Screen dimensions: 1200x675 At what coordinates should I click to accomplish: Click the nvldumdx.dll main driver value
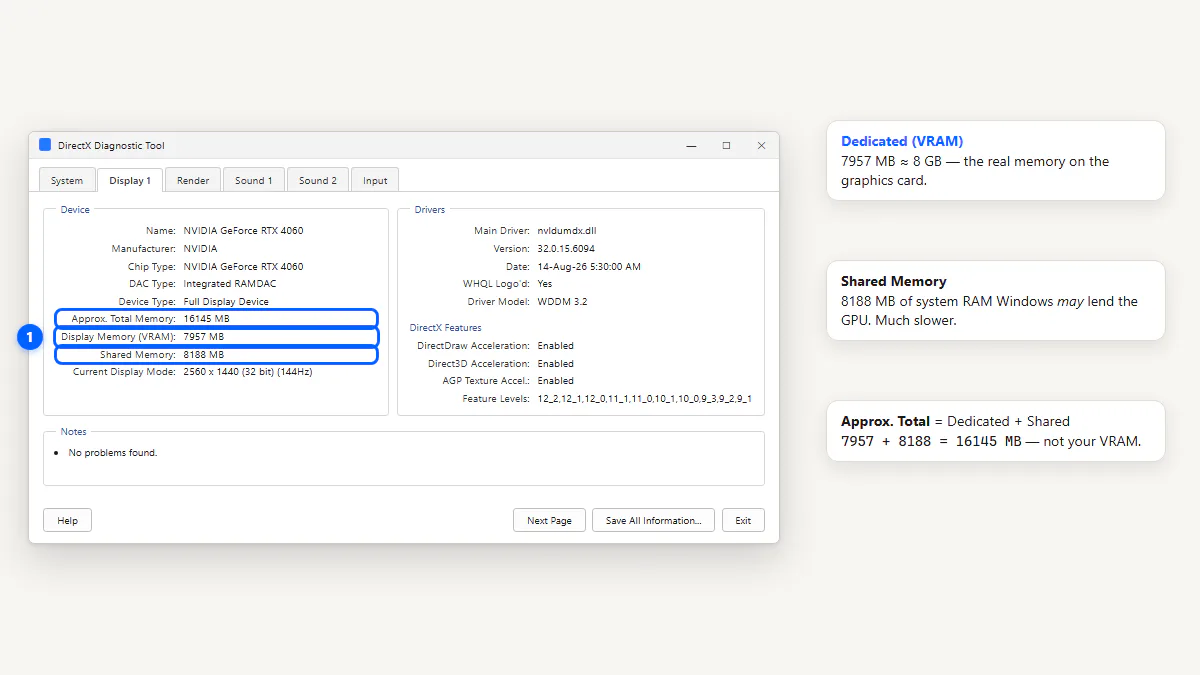pyautogui.click(x=567, y=230)
